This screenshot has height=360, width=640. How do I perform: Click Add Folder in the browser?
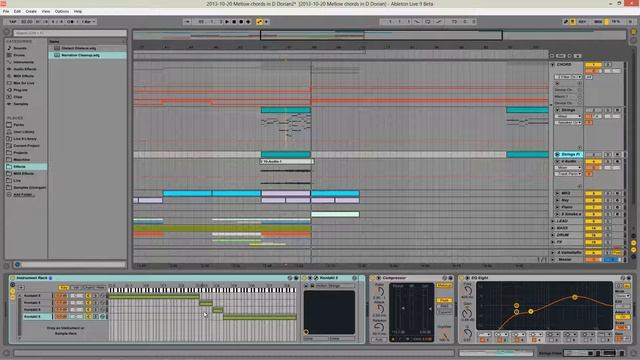tap(23, 195)
